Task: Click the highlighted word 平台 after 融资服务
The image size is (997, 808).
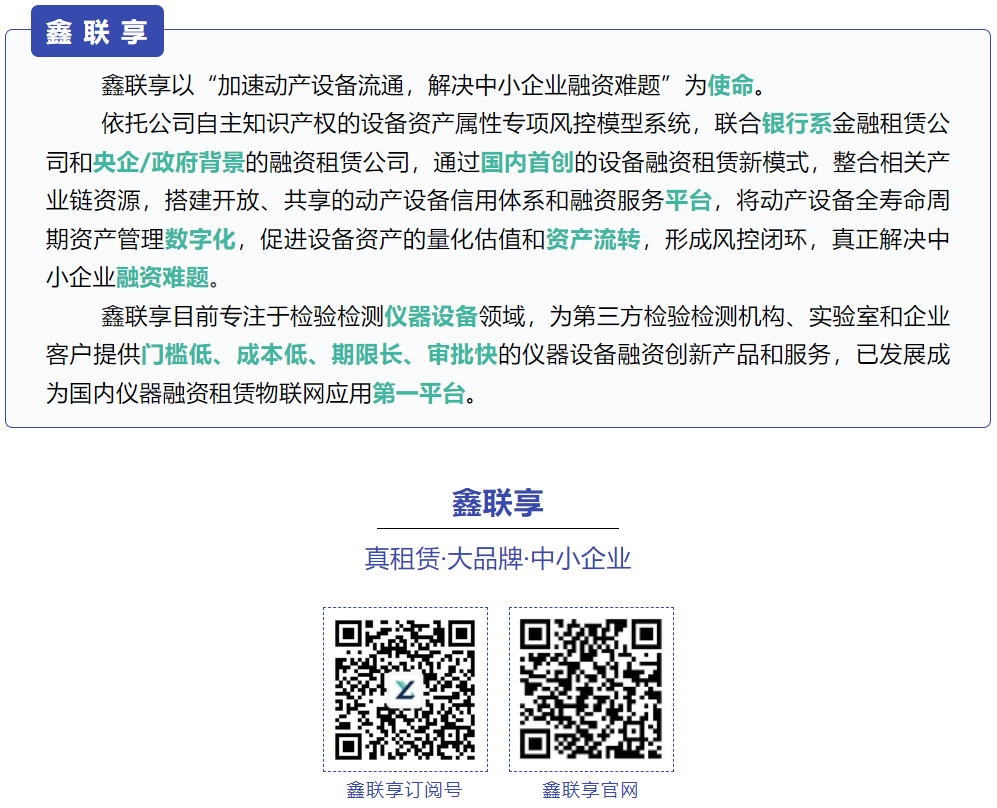Action: [x=689, y=201]
